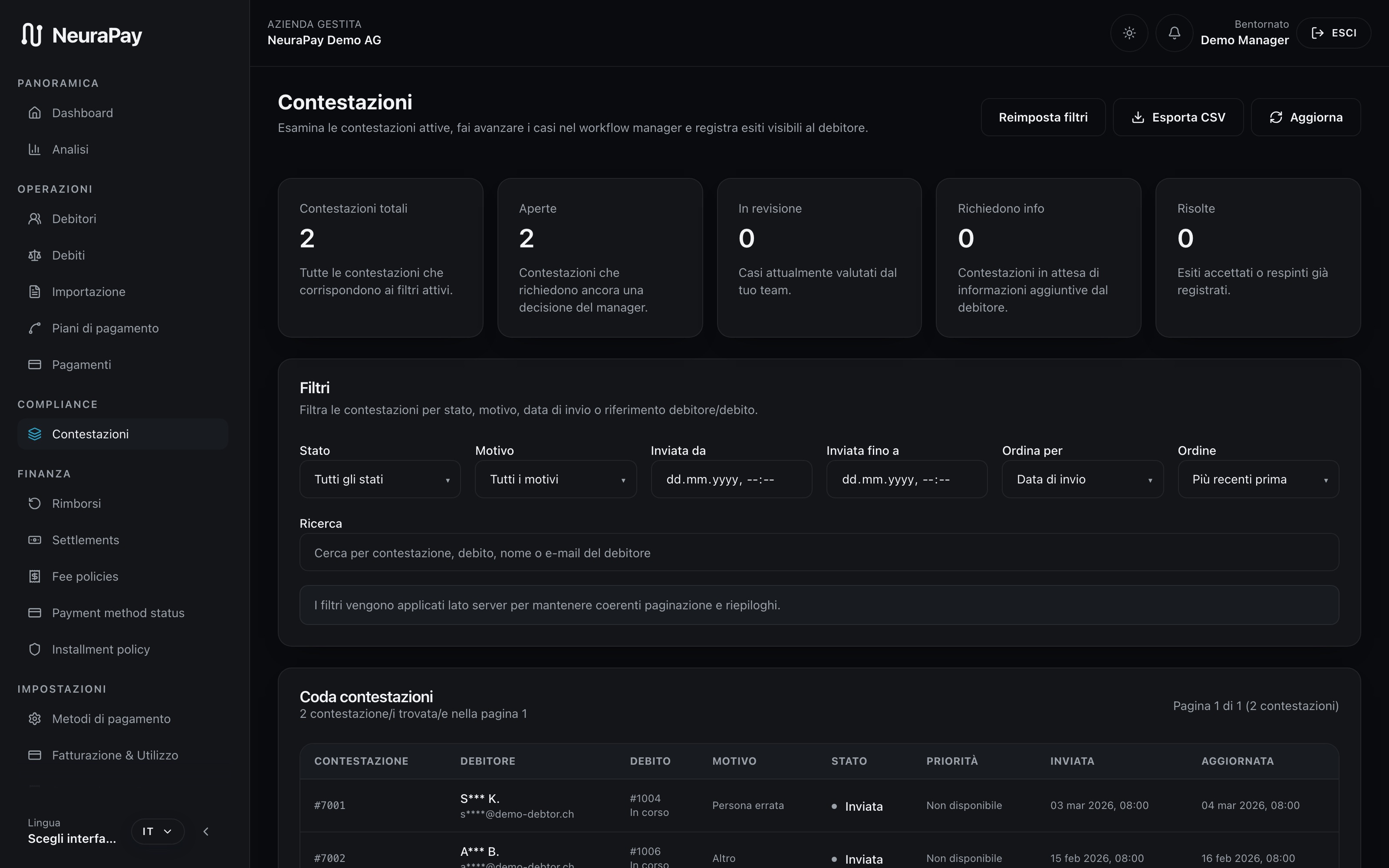Click the Debiti scales icon

tap(34, 256)
